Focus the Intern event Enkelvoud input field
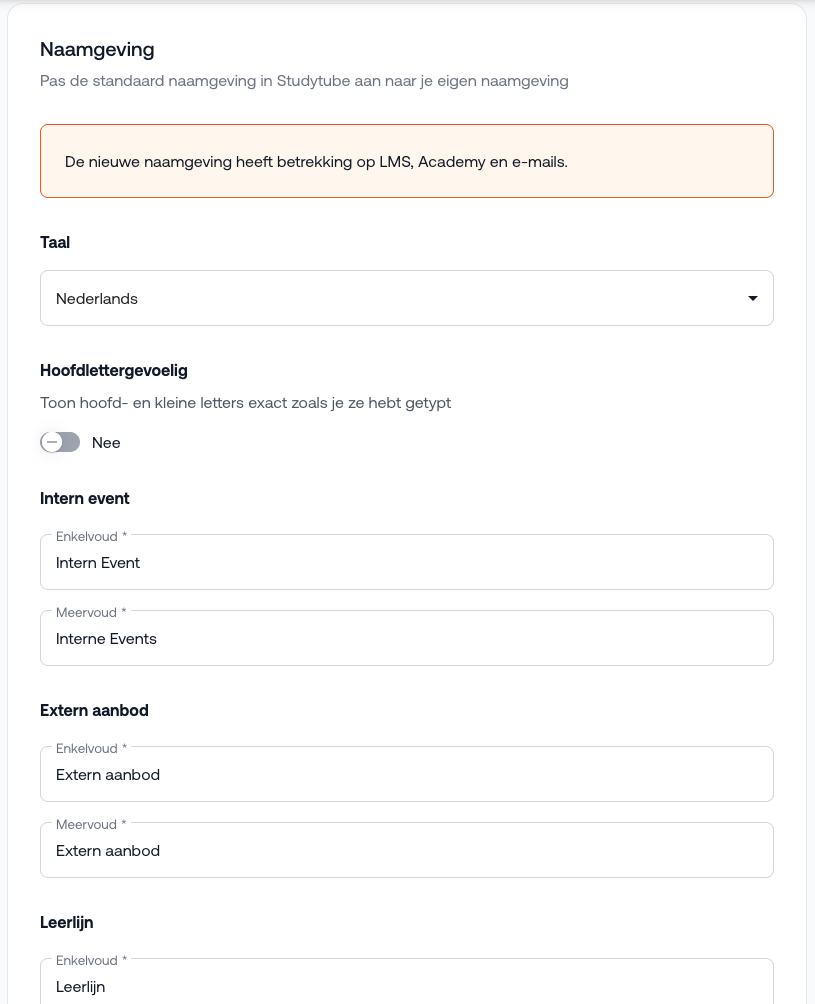 click(x=406, y=563)
